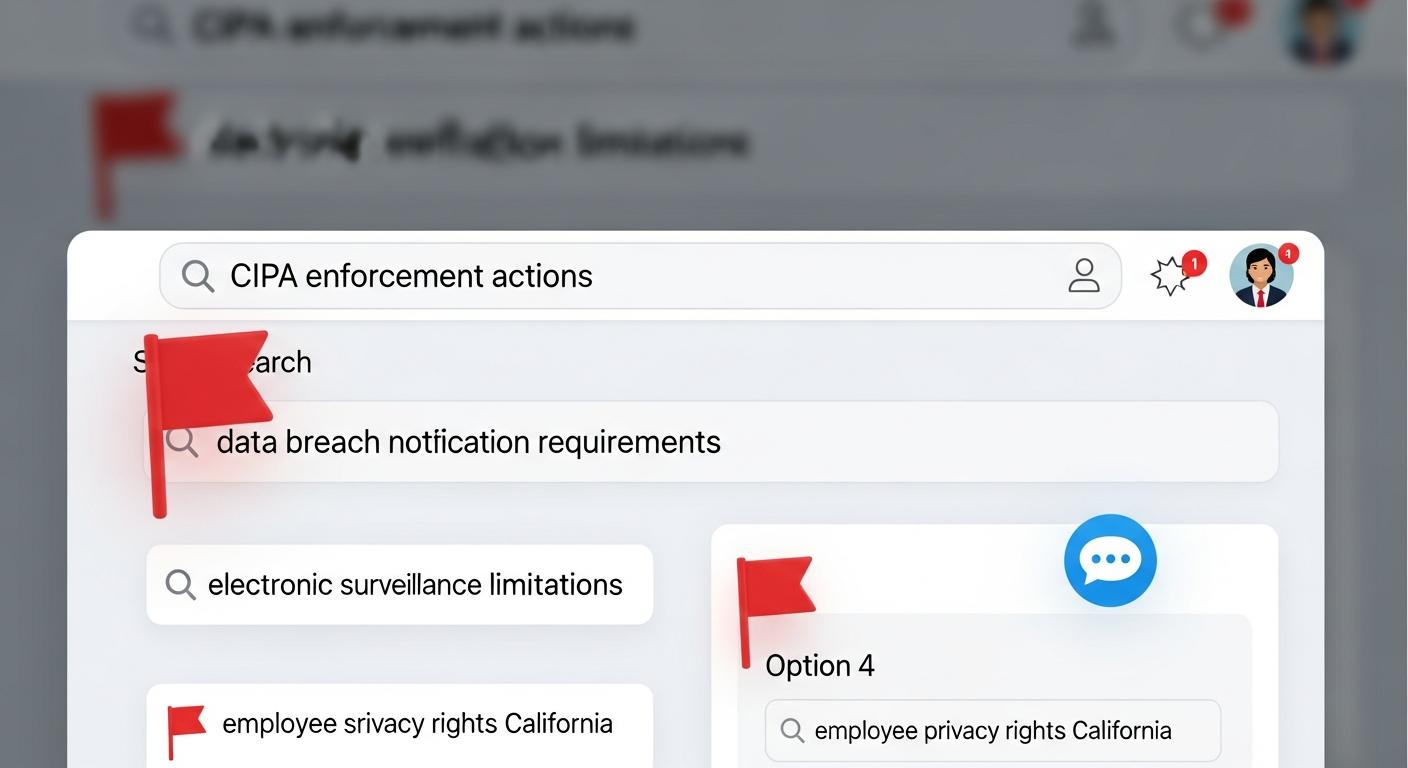Image resolution: width=1408 pixels, height=768 pixels.
Task: Click magnifier icon in the Option 4 search field
Action: pos(792,731)
